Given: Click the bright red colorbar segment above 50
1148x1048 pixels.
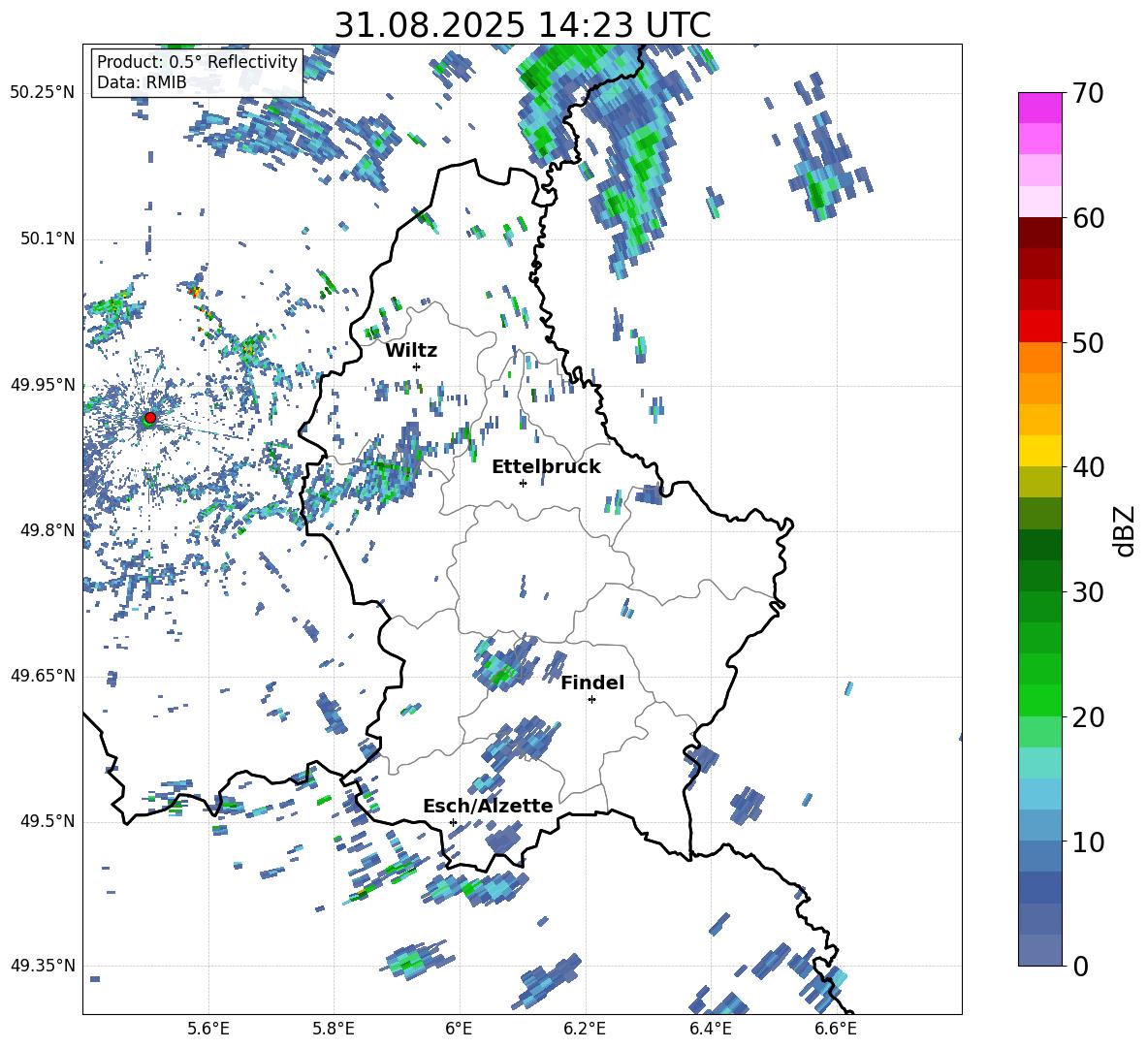Looking at the screenshot, I should (x=1039, y=327).
